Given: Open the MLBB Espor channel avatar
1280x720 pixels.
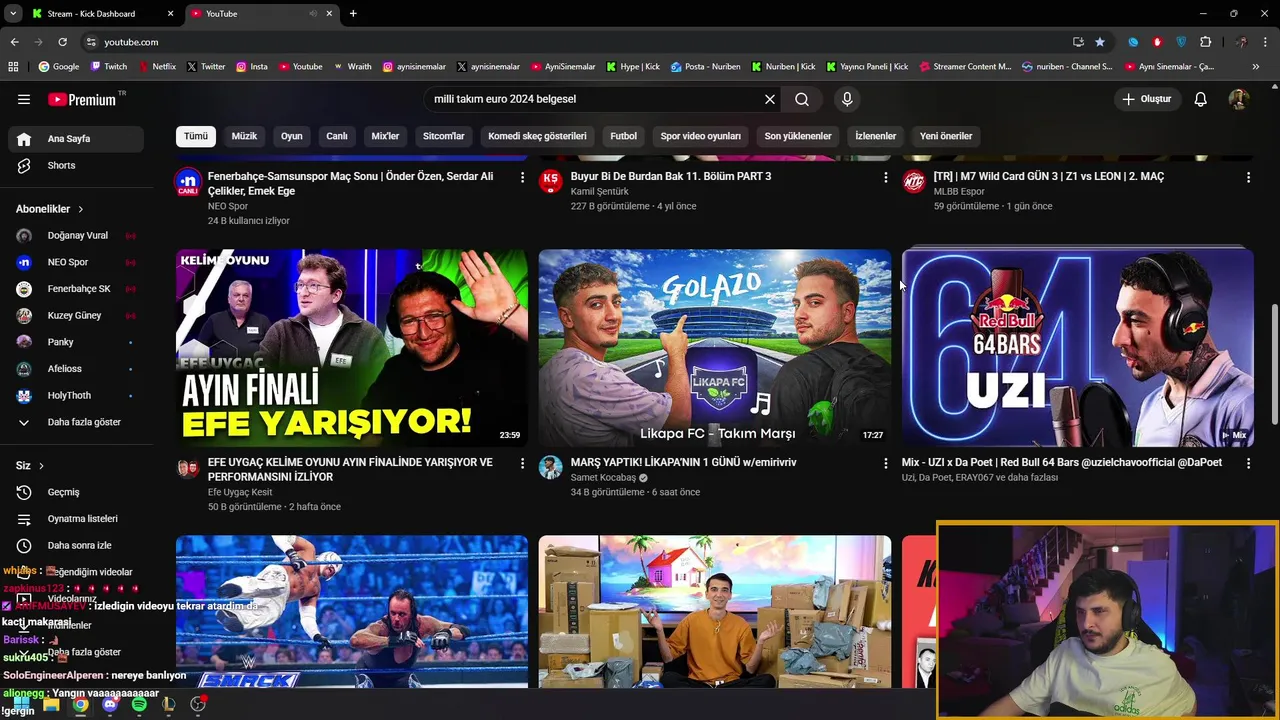Looking at the screenshot, I should 914,181.
